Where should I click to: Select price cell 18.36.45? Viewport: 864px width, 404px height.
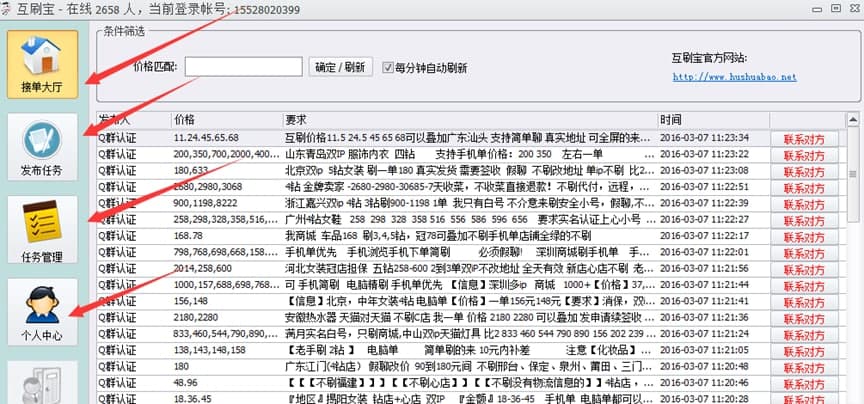[x=192, y=398]
